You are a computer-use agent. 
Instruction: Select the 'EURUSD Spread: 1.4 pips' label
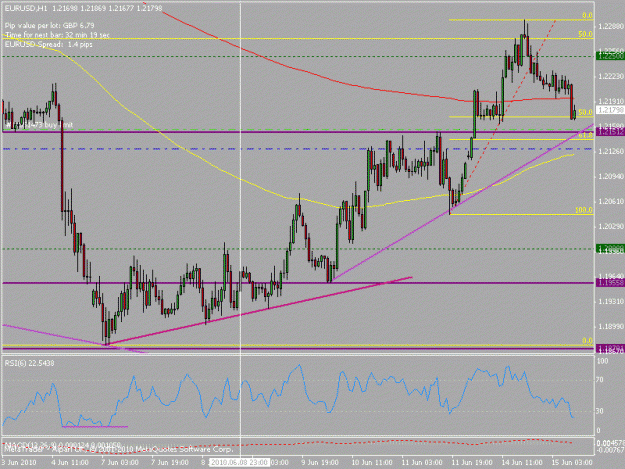tap(49, 44)
